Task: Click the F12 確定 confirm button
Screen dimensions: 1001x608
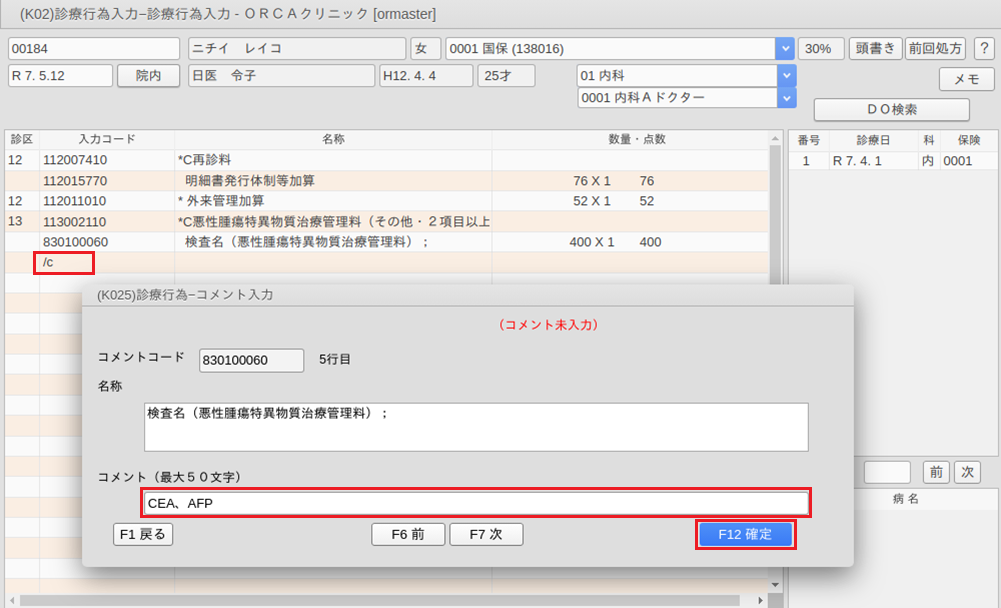Action: [x=745, y=534]
